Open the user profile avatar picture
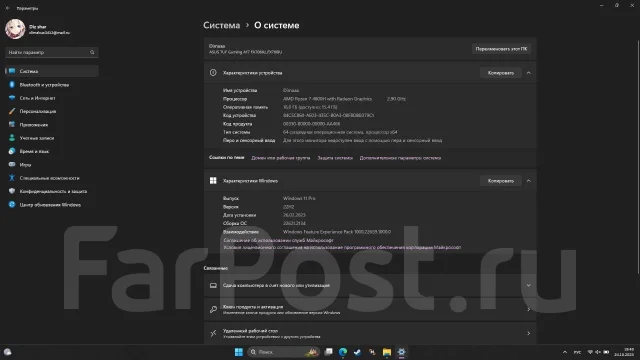 15,29
